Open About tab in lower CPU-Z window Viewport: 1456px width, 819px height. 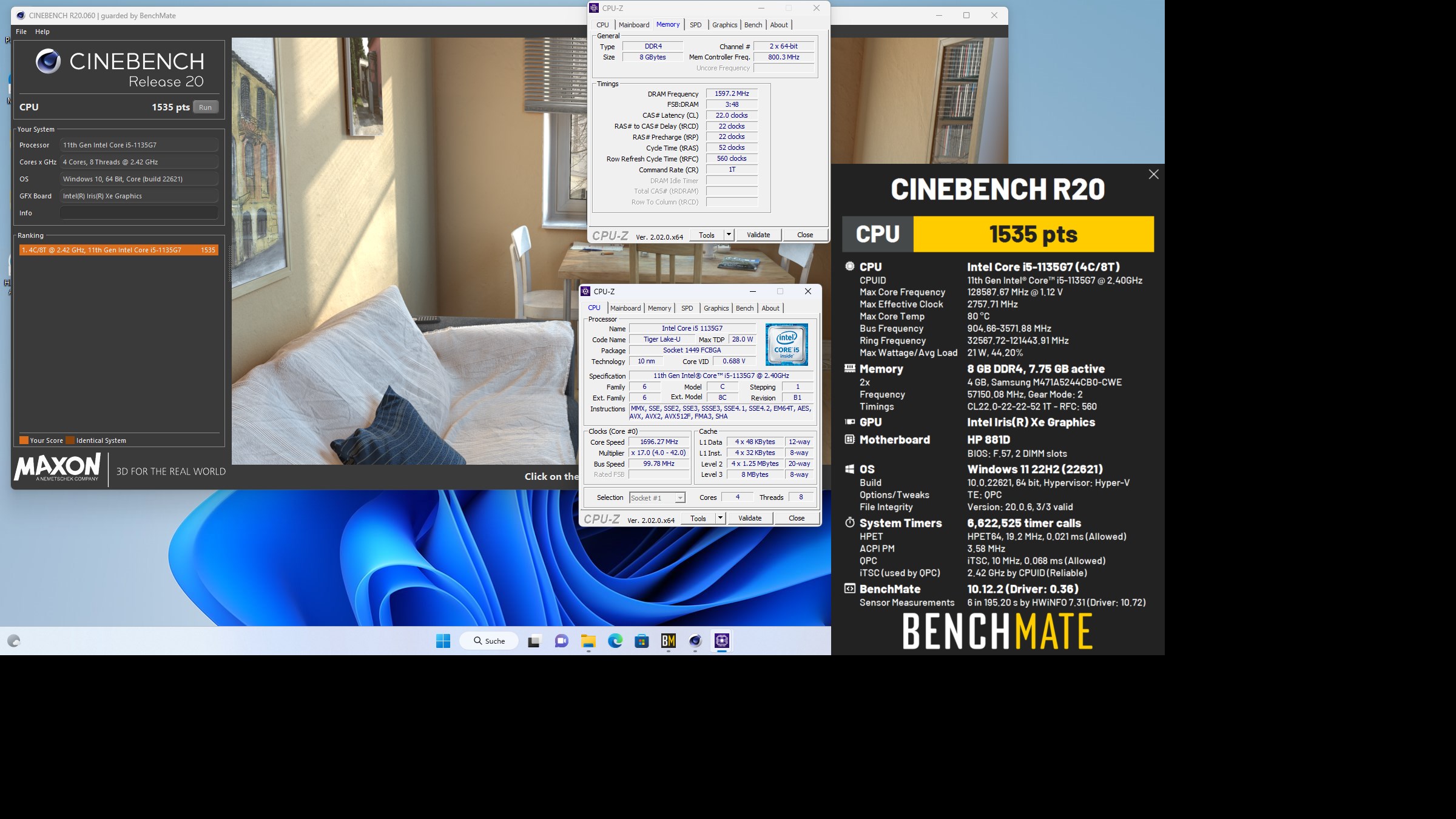coord(770,308)
